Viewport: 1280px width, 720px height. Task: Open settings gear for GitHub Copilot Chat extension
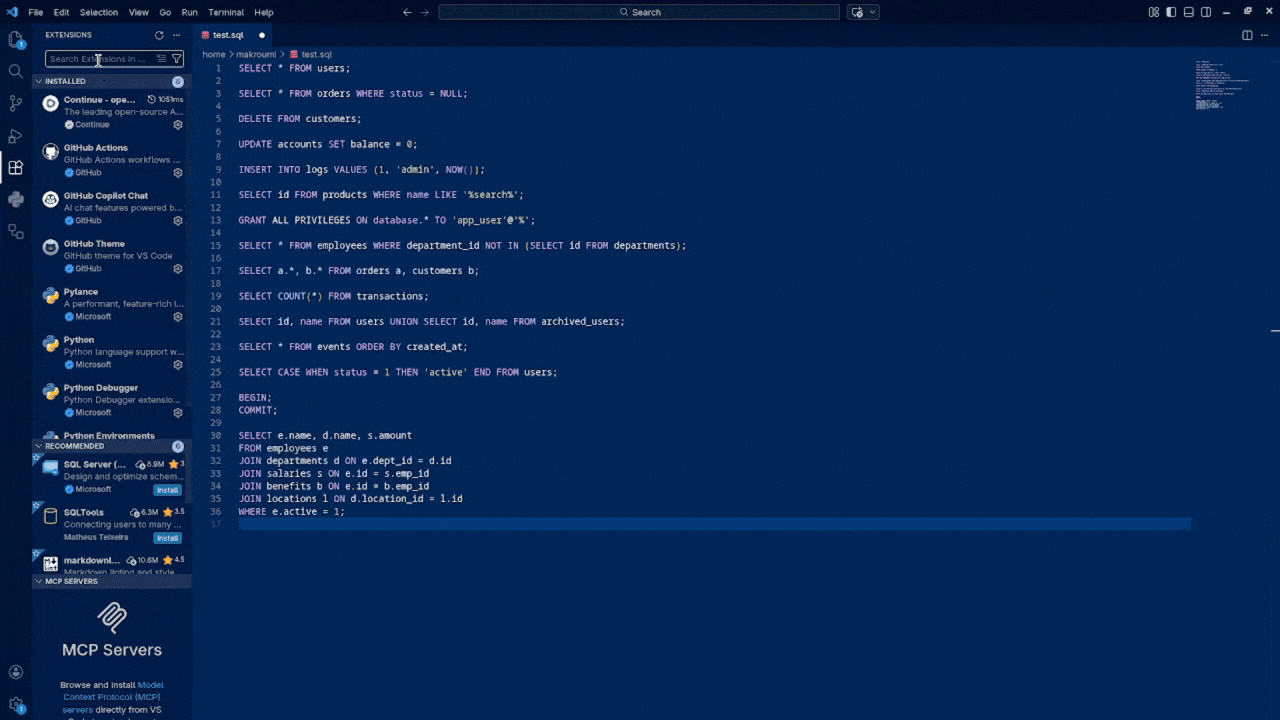point(178,220)
